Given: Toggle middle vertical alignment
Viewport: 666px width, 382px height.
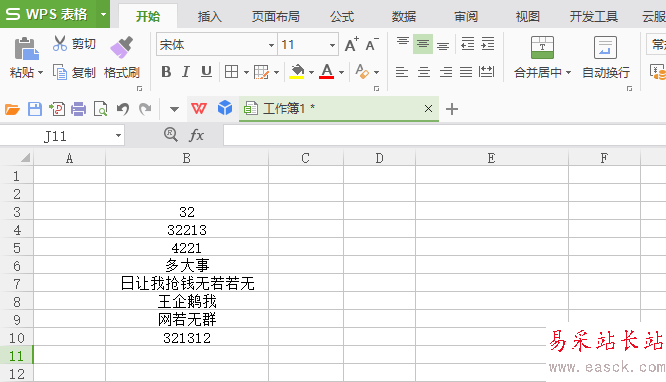Looking at the screenshot, I should coord(423,44).
